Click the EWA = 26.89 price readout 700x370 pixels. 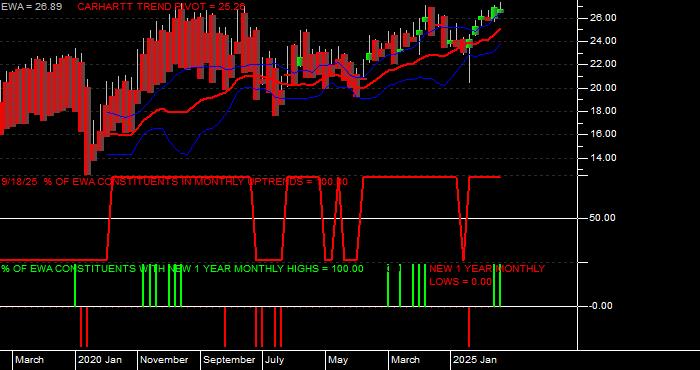tap(31, 7)
